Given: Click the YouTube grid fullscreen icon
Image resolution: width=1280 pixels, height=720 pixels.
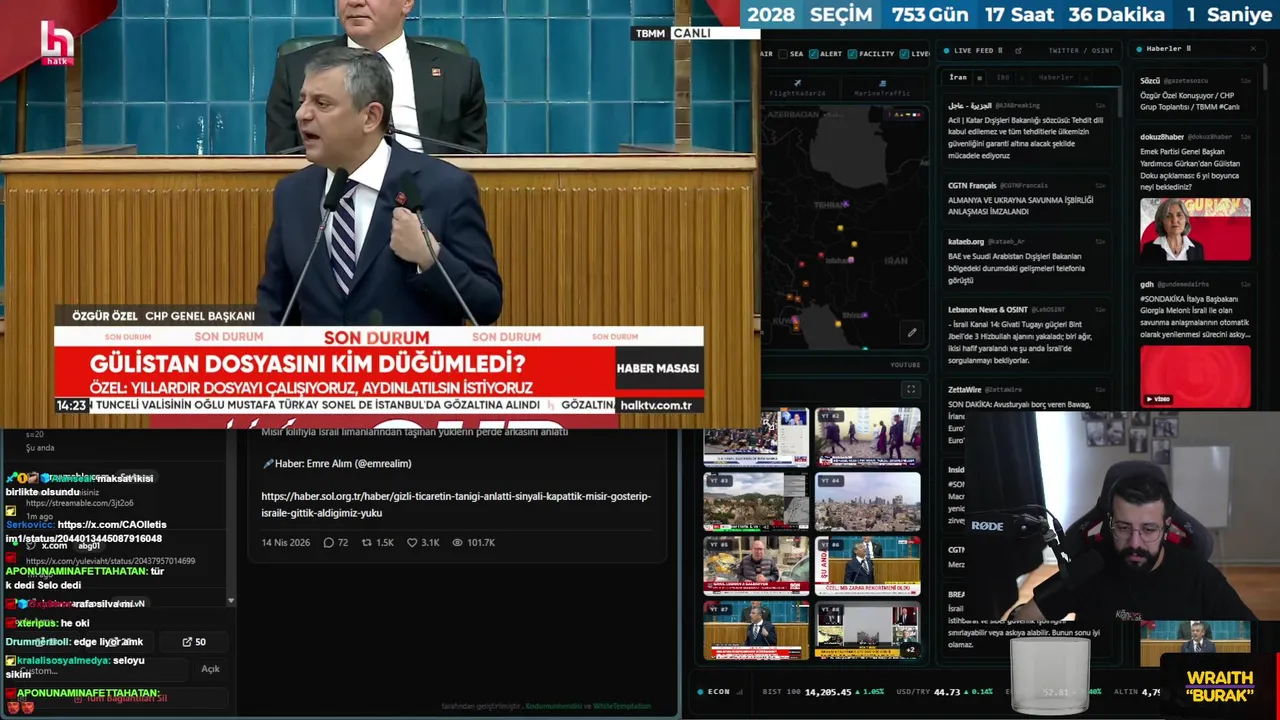Looking at the screenshot, I should [x=910, y=389].
